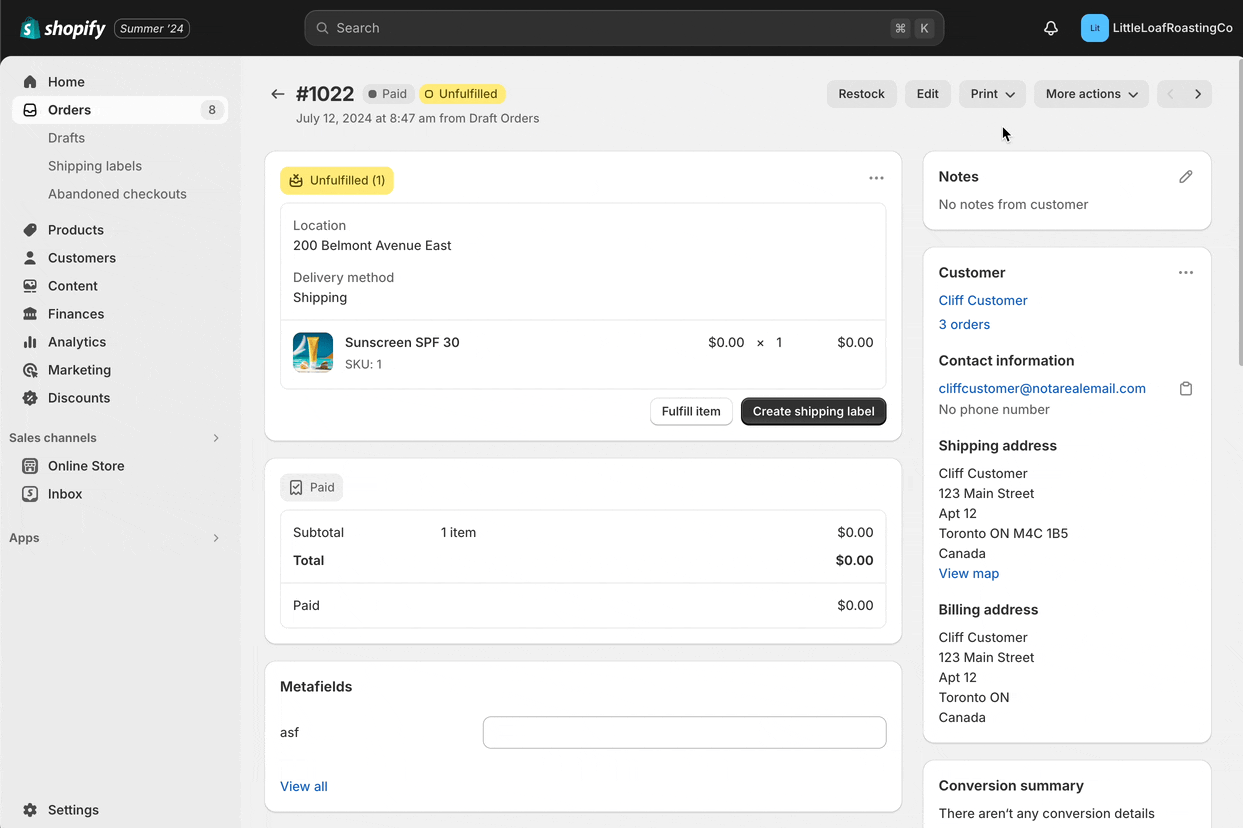Open the More actions dropdown
This screenshot has width=1243, height=828.
coord(1091,94)
